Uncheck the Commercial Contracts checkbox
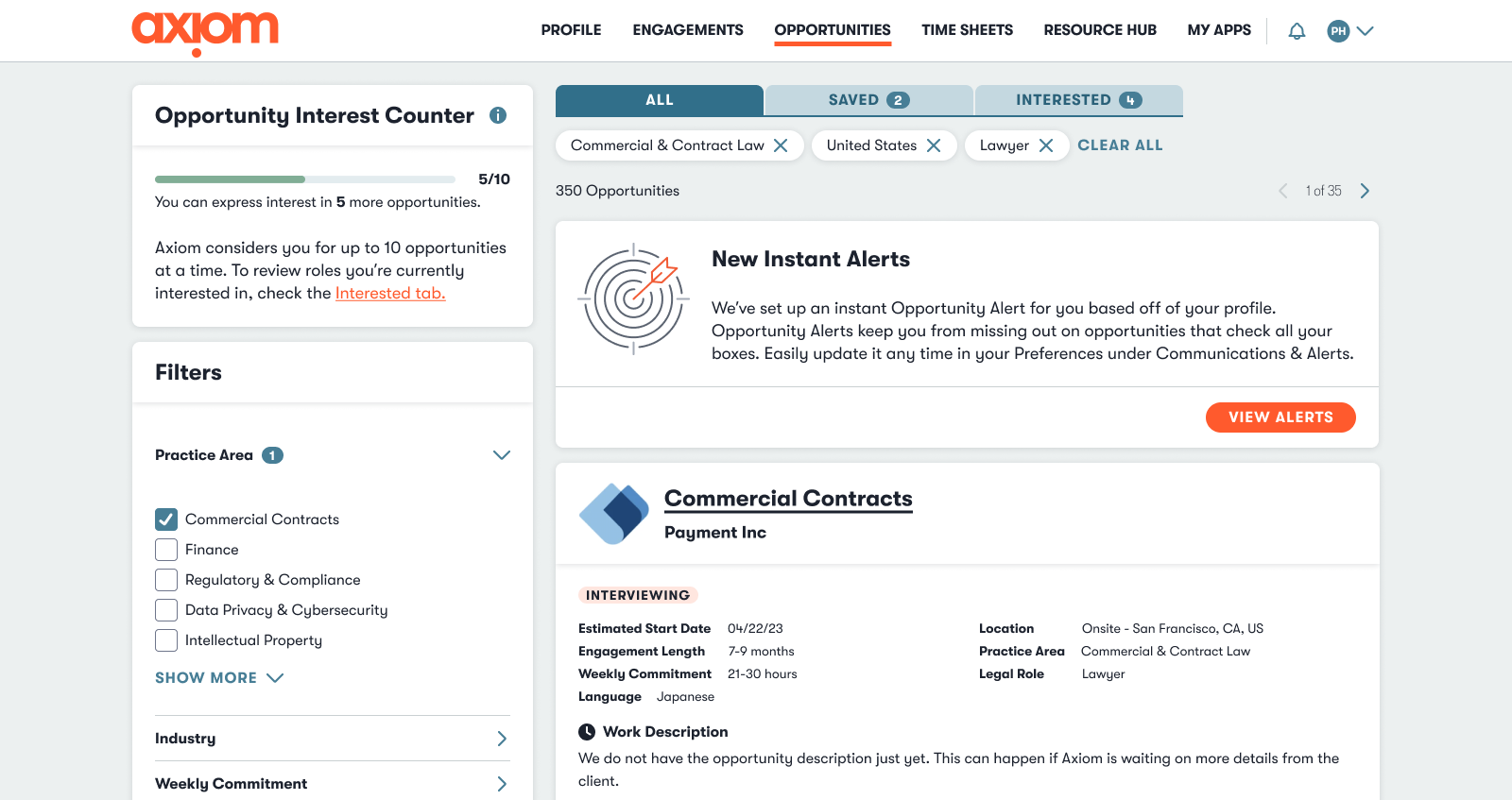 tap(166, 519)
